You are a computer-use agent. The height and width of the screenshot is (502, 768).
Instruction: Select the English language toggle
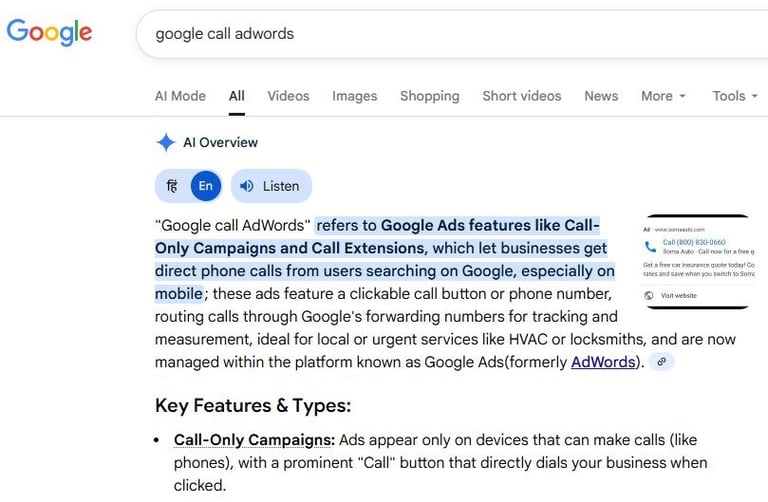(x=205, y=186)
